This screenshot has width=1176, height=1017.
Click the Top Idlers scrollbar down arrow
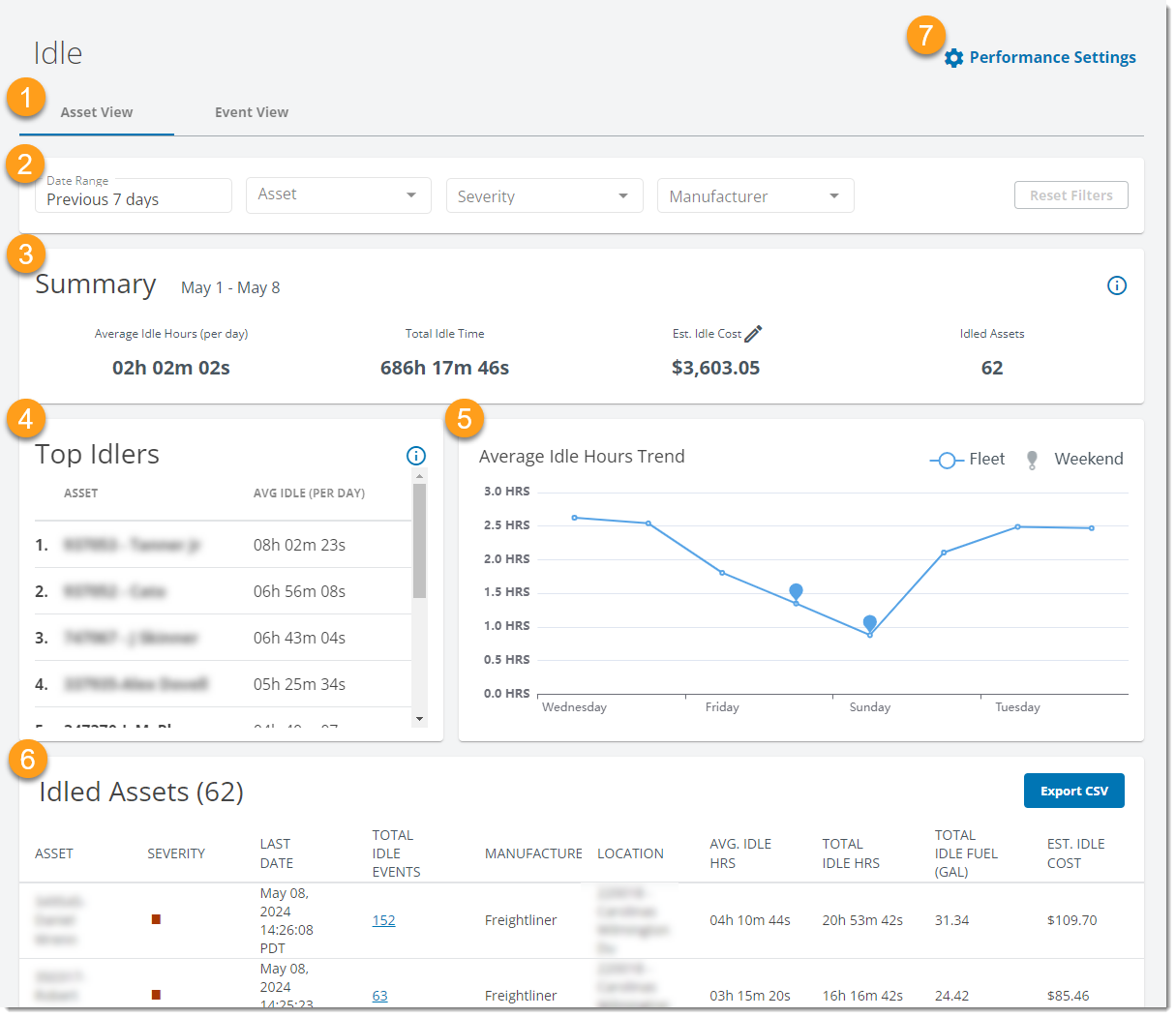(419, 719)
